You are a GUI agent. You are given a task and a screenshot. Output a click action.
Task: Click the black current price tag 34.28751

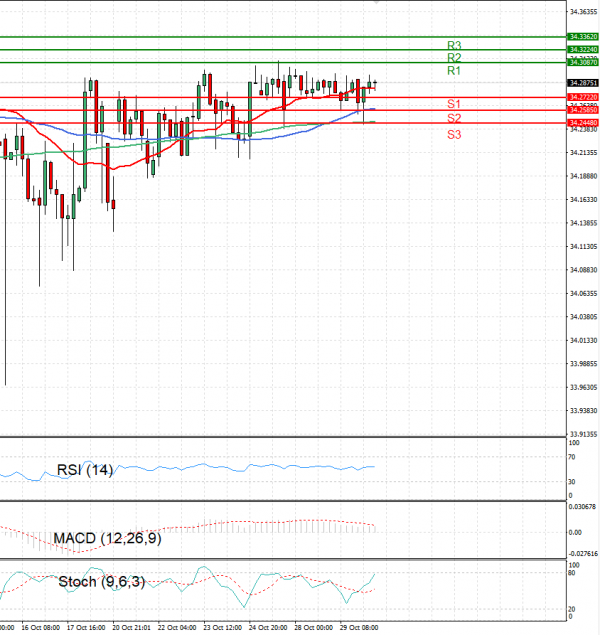(x=583, y=83)
